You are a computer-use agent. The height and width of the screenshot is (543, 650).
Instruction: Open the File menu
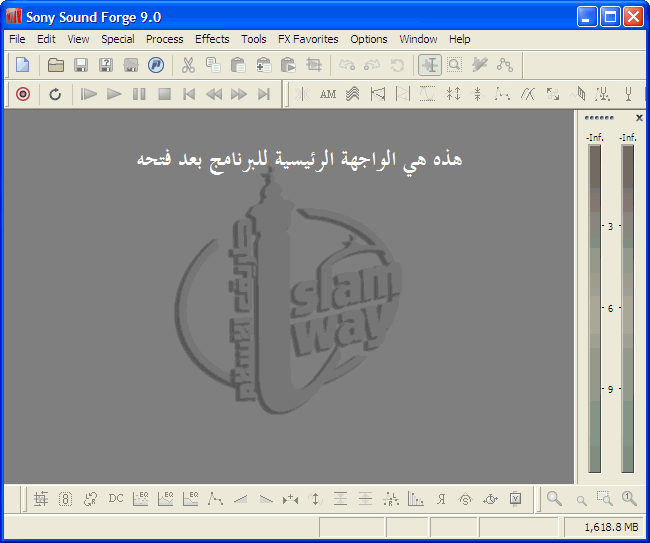point(17,39)
